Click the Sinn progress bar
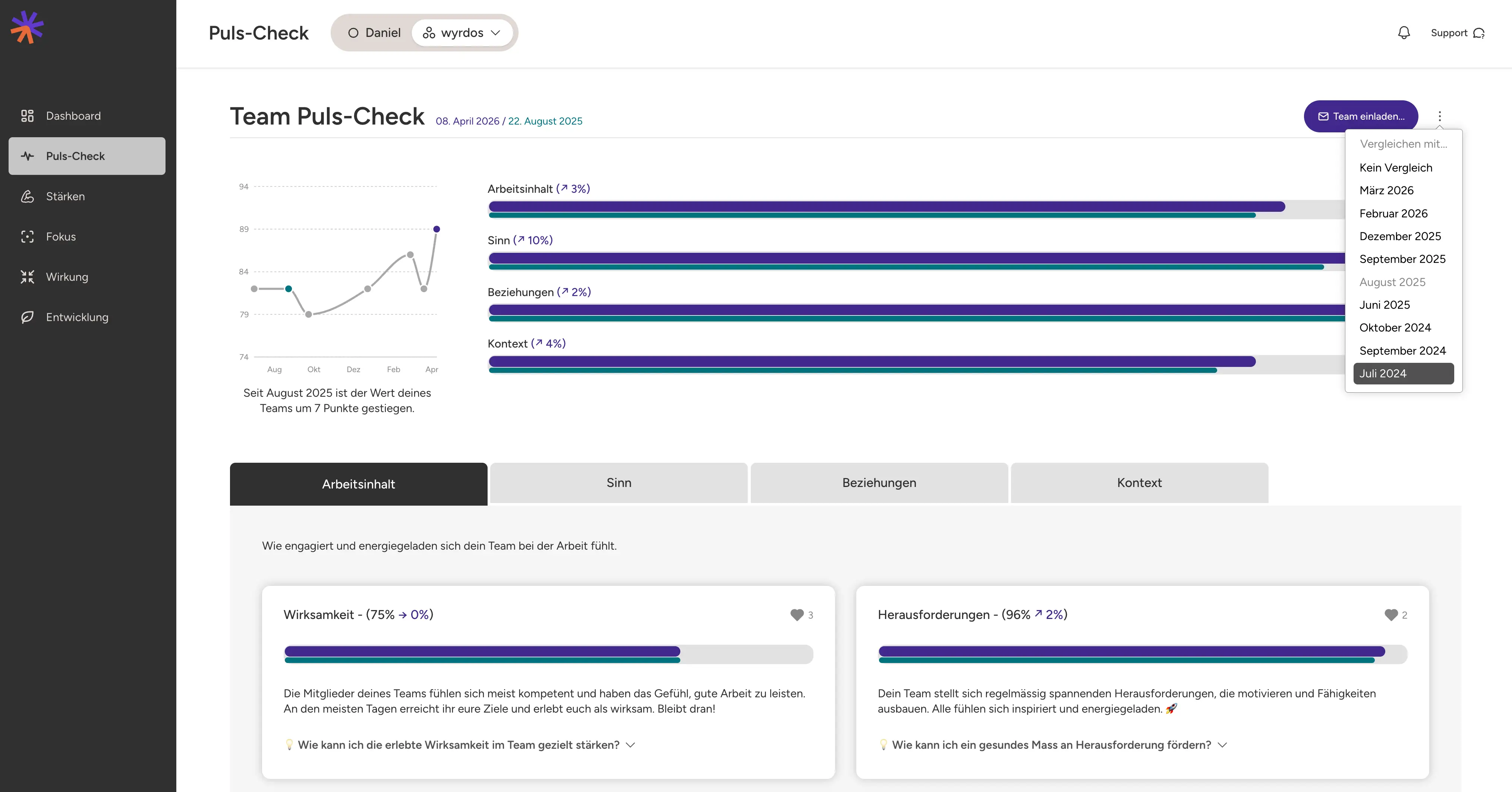The image size is (1512, 792). tap(916, 261)
